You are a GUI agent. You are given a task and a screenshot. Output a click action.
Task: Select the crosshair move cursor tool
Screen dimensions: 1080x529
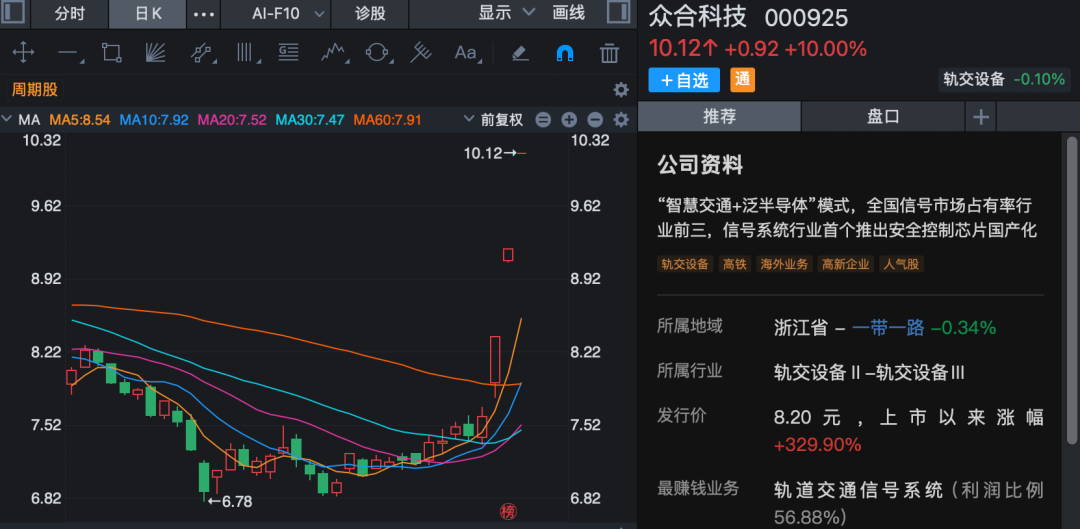(22, 53)
